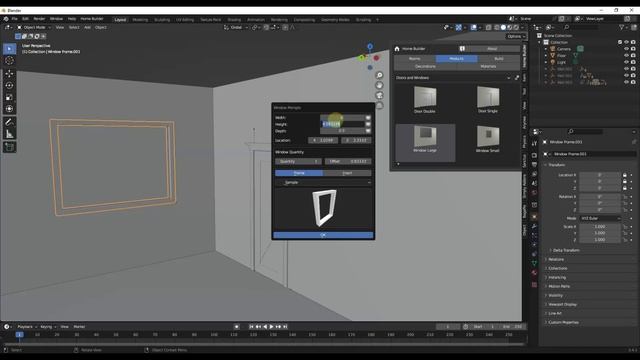This screenshot has width=640, height=360.
Task: Select the Measure tool
Action: tap(9, 134)
